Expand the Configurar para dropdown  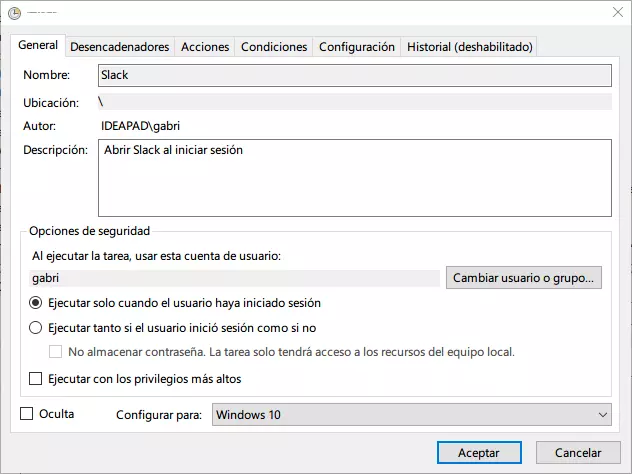click(411, 414)
